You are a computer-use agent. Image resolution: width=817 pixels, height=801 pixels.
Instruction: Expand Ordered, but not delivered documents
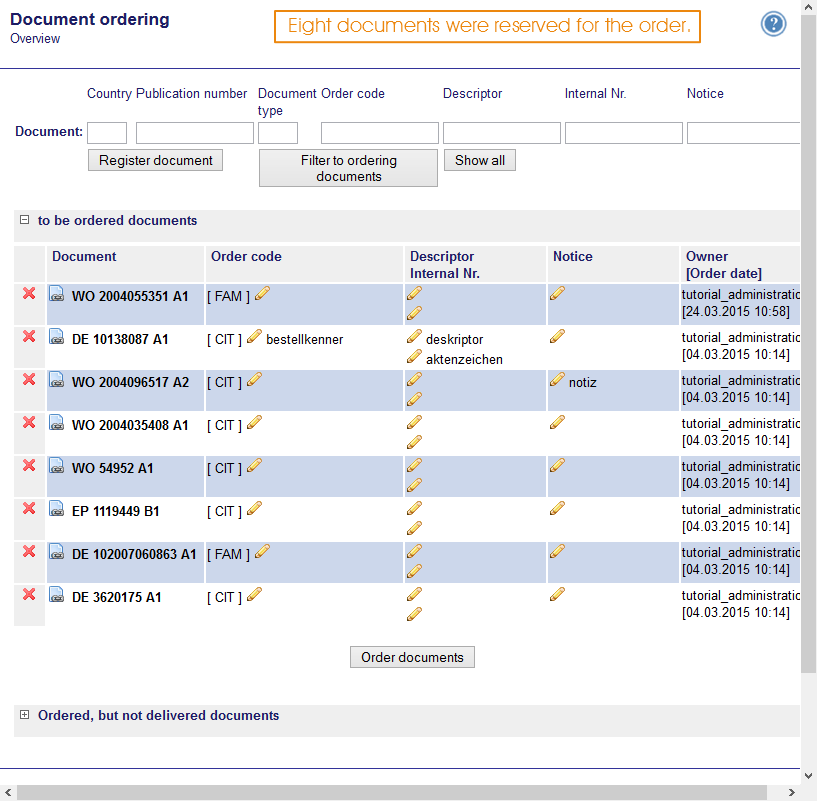point(24,715)
